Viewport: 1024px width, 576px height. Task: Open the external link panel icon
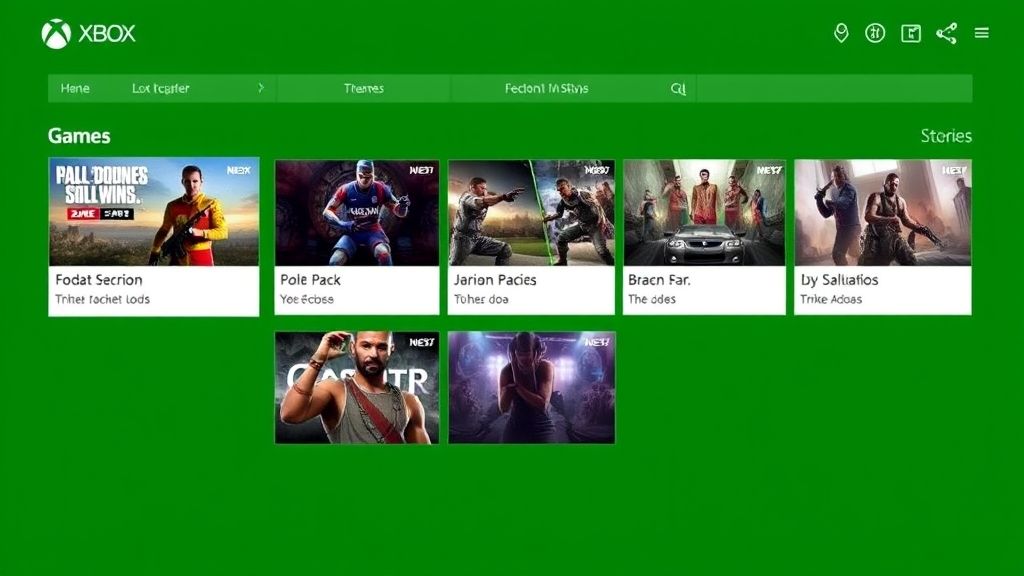coord(911,32)
